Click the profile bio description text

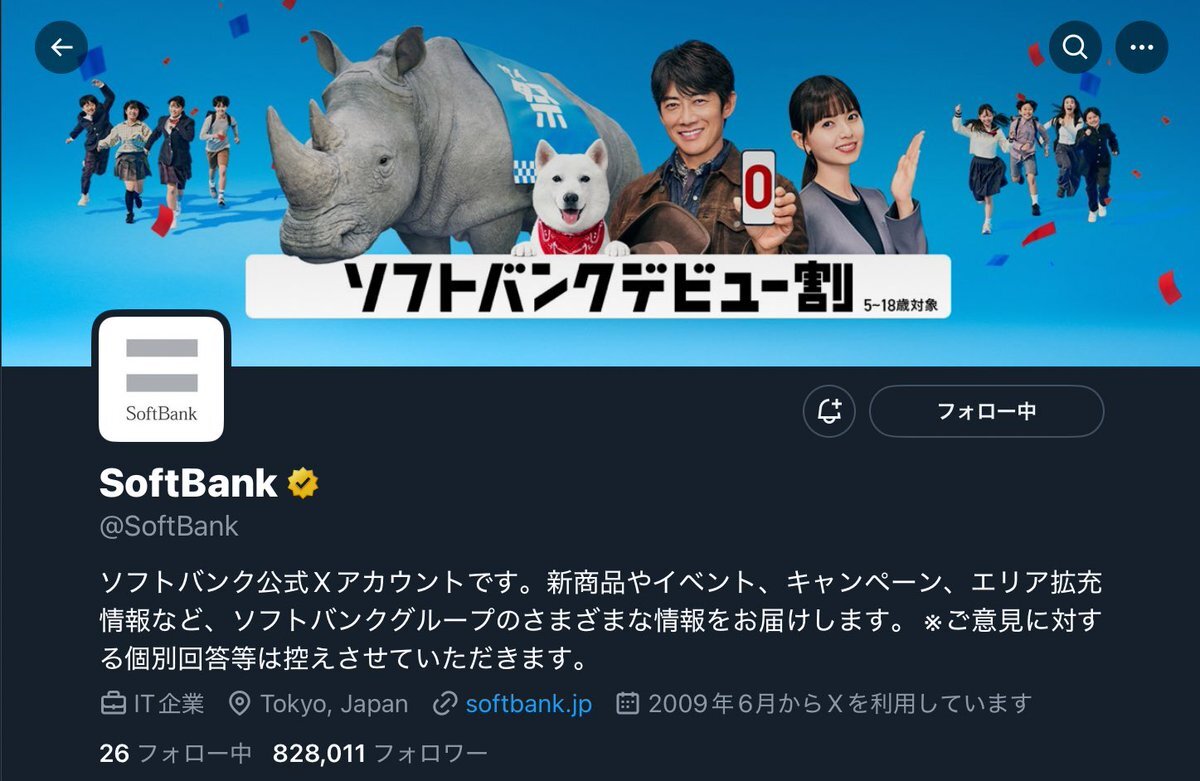[x=600, y=620]
